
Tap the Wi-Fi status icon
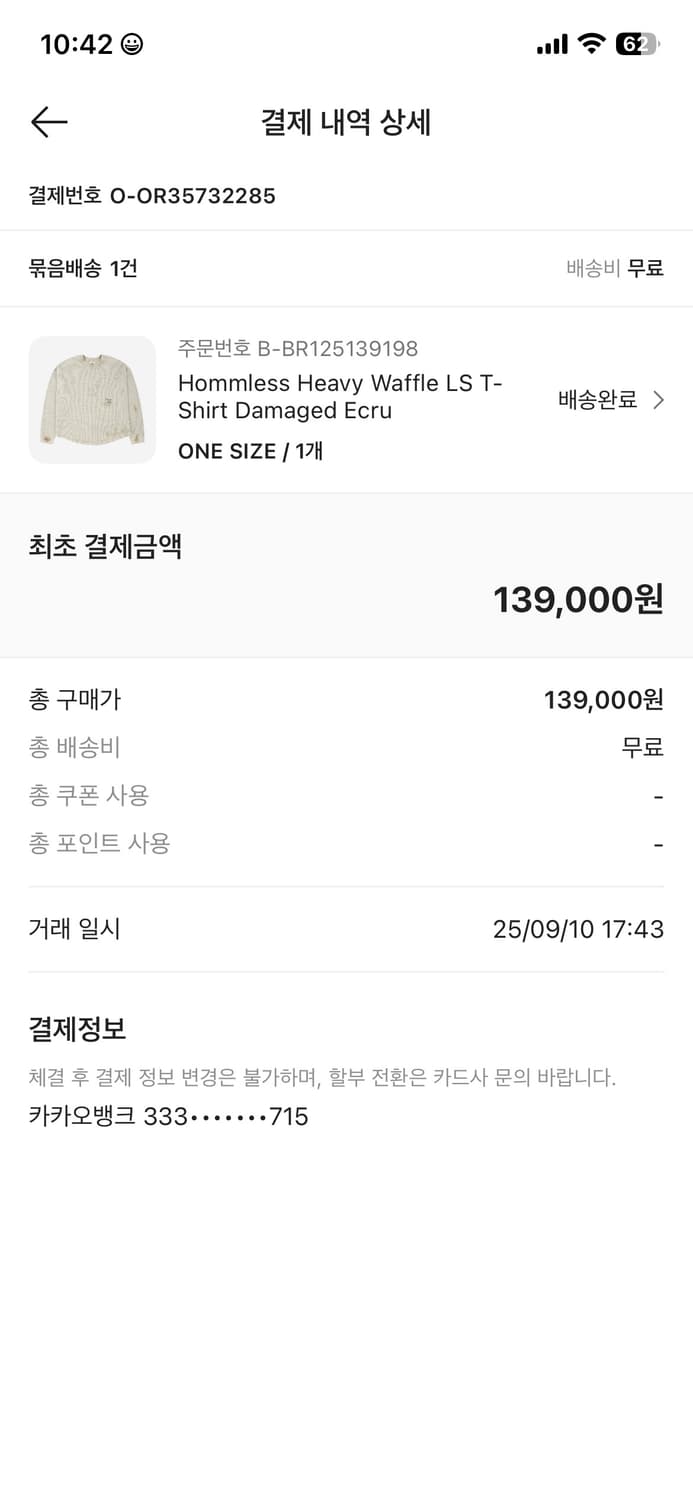click(592, 43)
